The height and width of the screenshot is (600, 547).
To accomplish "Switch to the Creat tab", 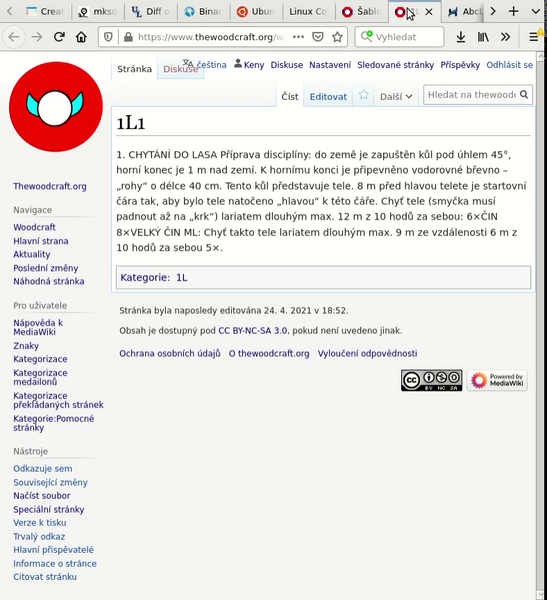I will pyautogui.click(x=45, y=11).
